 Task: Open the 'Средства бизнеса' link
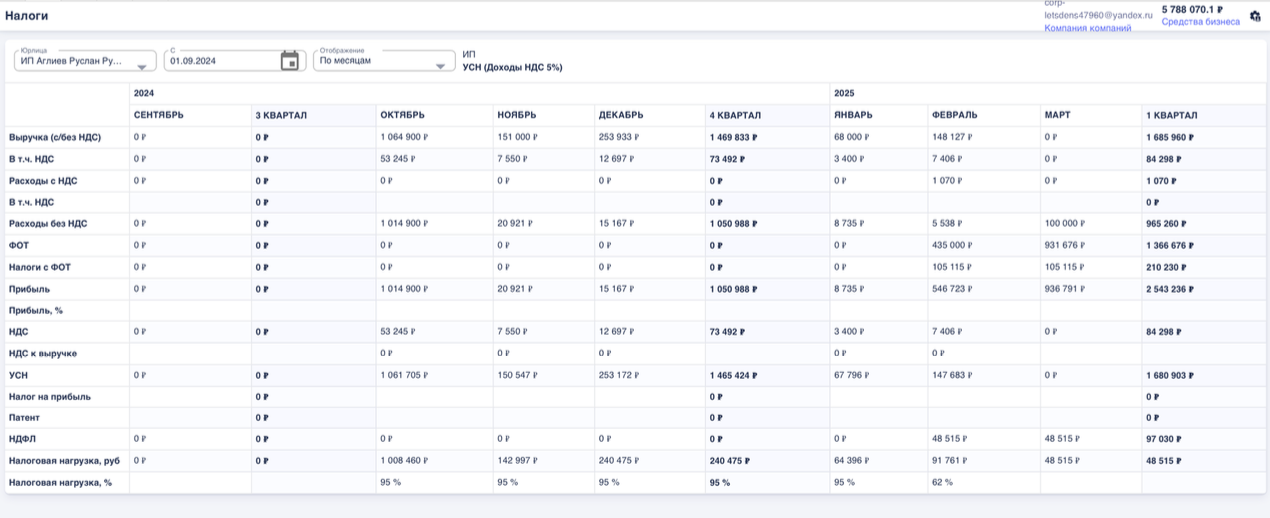pyautogui.click(x=1200, y=22)
